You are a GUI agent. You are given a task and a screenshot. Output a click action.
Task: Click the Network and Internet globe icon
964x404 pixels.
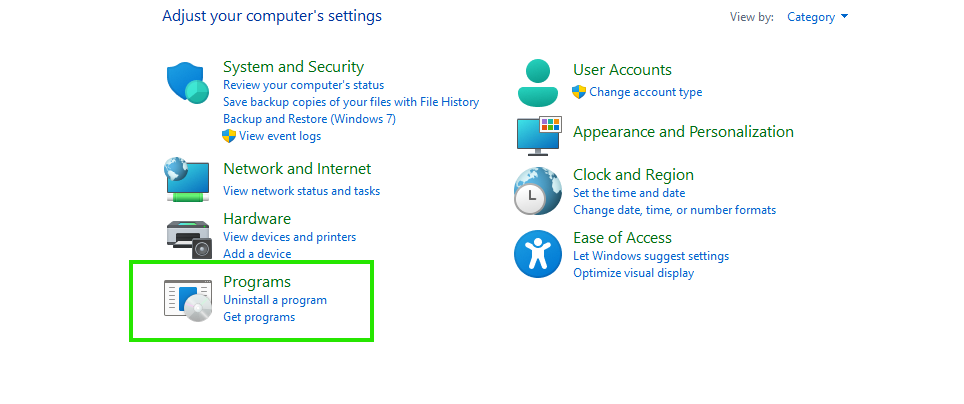click(188, 180)
